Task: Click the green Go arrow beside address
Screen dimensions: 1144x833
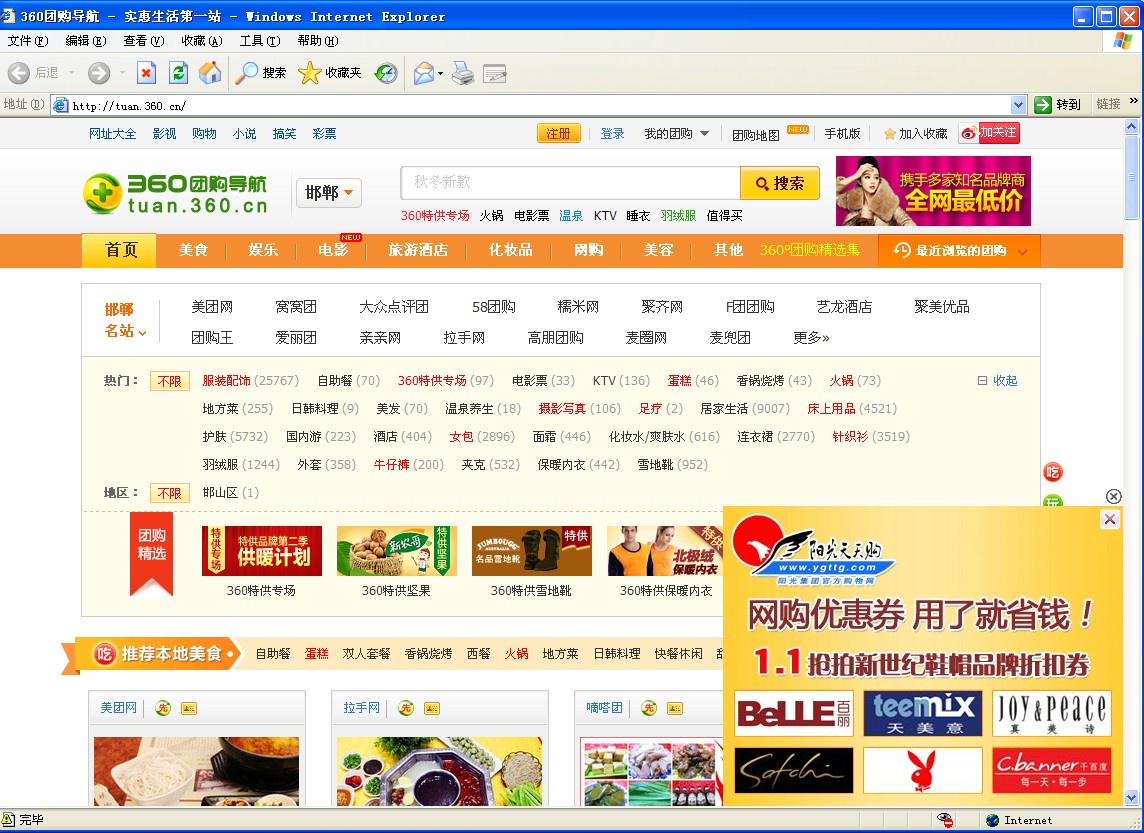Action: pos(1043,105)
